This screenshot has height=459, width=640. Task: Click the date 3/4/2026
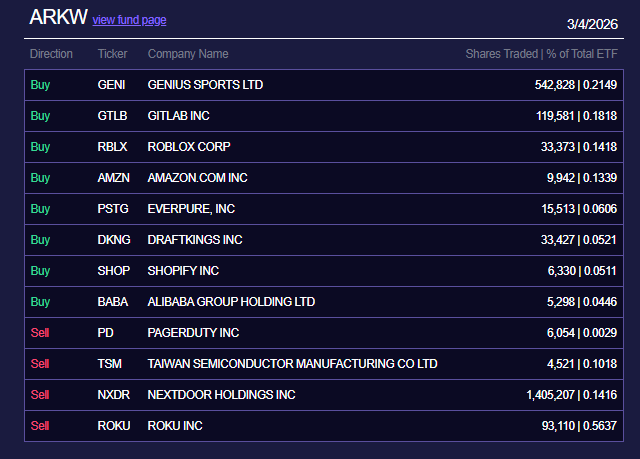[x=592, y=24]
